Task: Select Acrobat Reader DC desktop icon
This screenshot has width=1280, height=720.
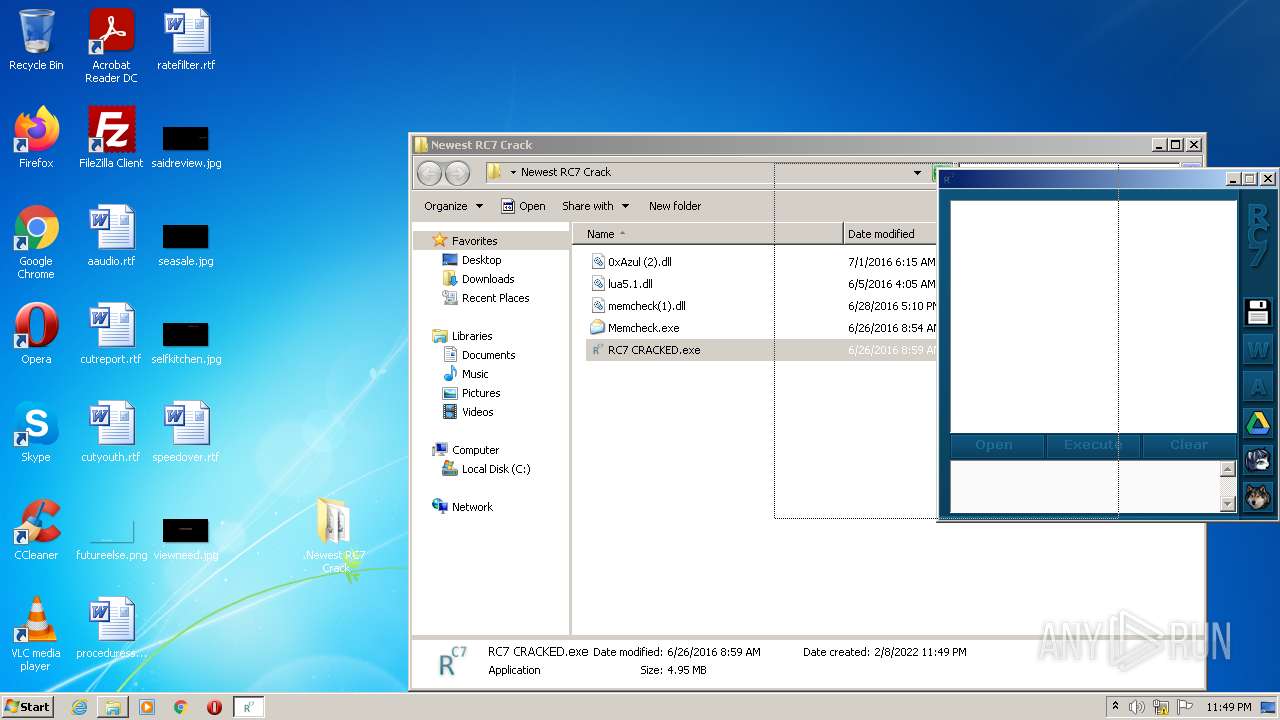Action: pyautogui.click(x=111, y=46)
